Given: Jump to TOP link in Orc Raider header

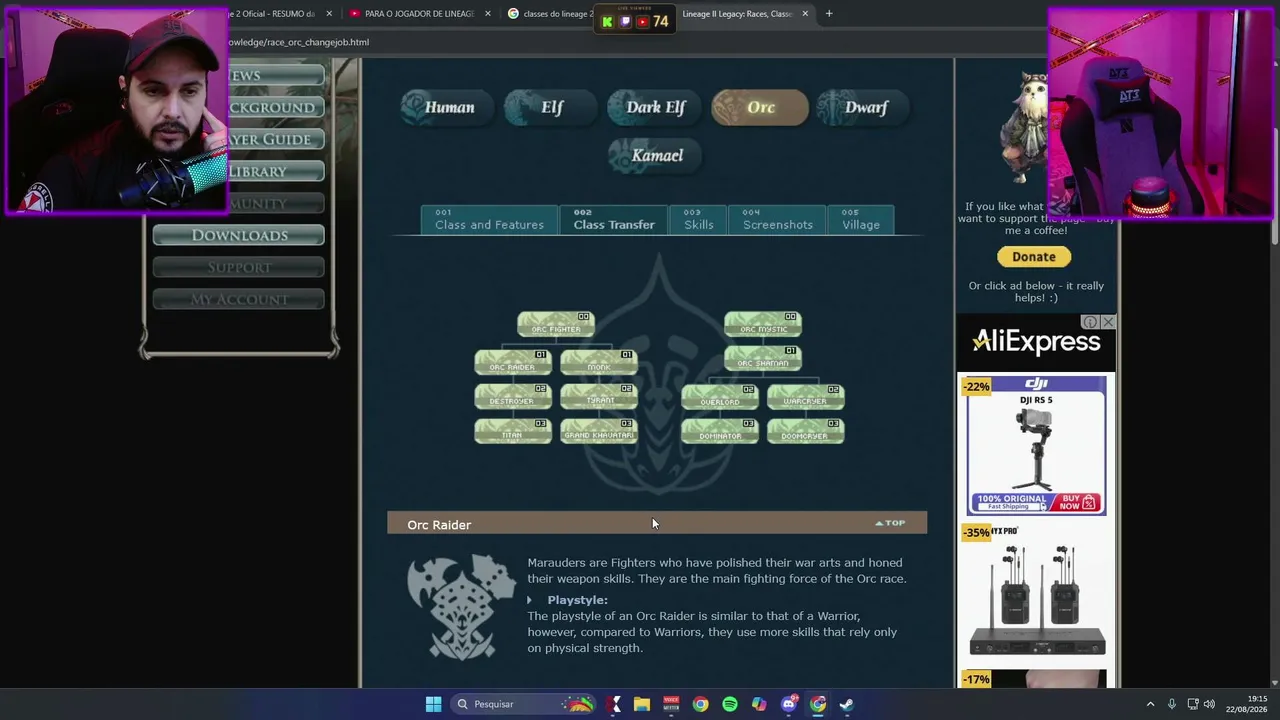Looking at the screenshot, I should [x=890, y=523].
